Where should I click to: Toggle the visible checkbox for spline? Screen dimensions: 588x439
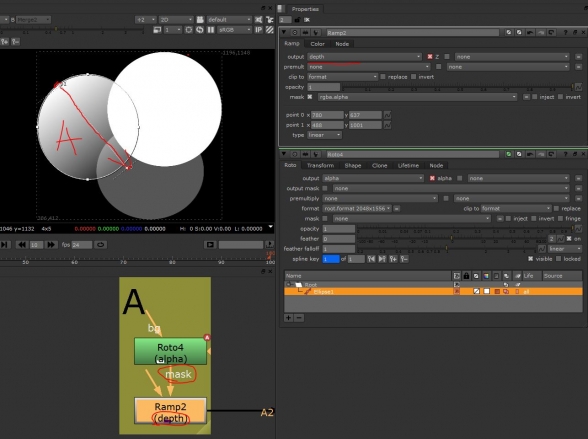[x=531, y=259]
